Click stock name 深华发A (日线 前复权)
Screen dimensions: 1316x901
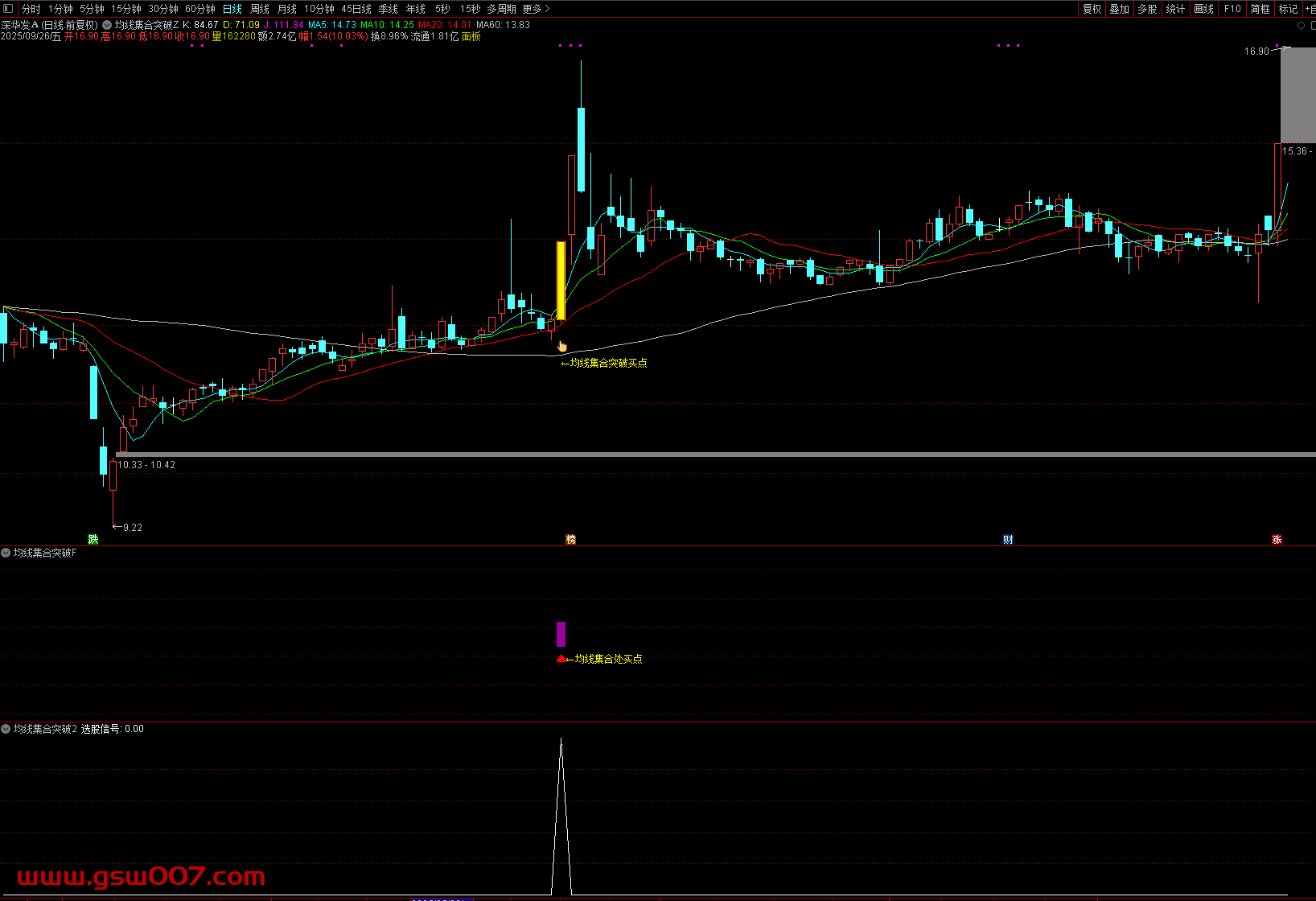click(49, 25)
